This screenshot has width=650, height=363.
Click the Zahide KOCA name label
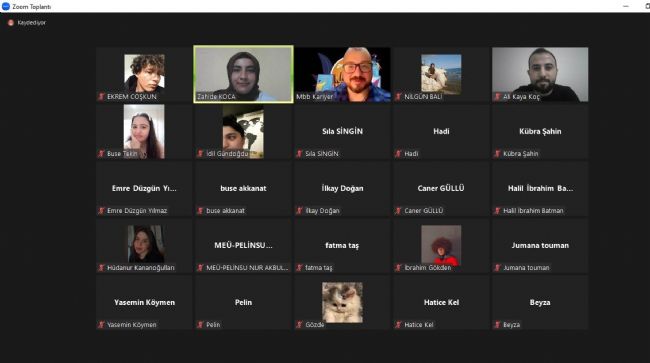pos(216,97)
